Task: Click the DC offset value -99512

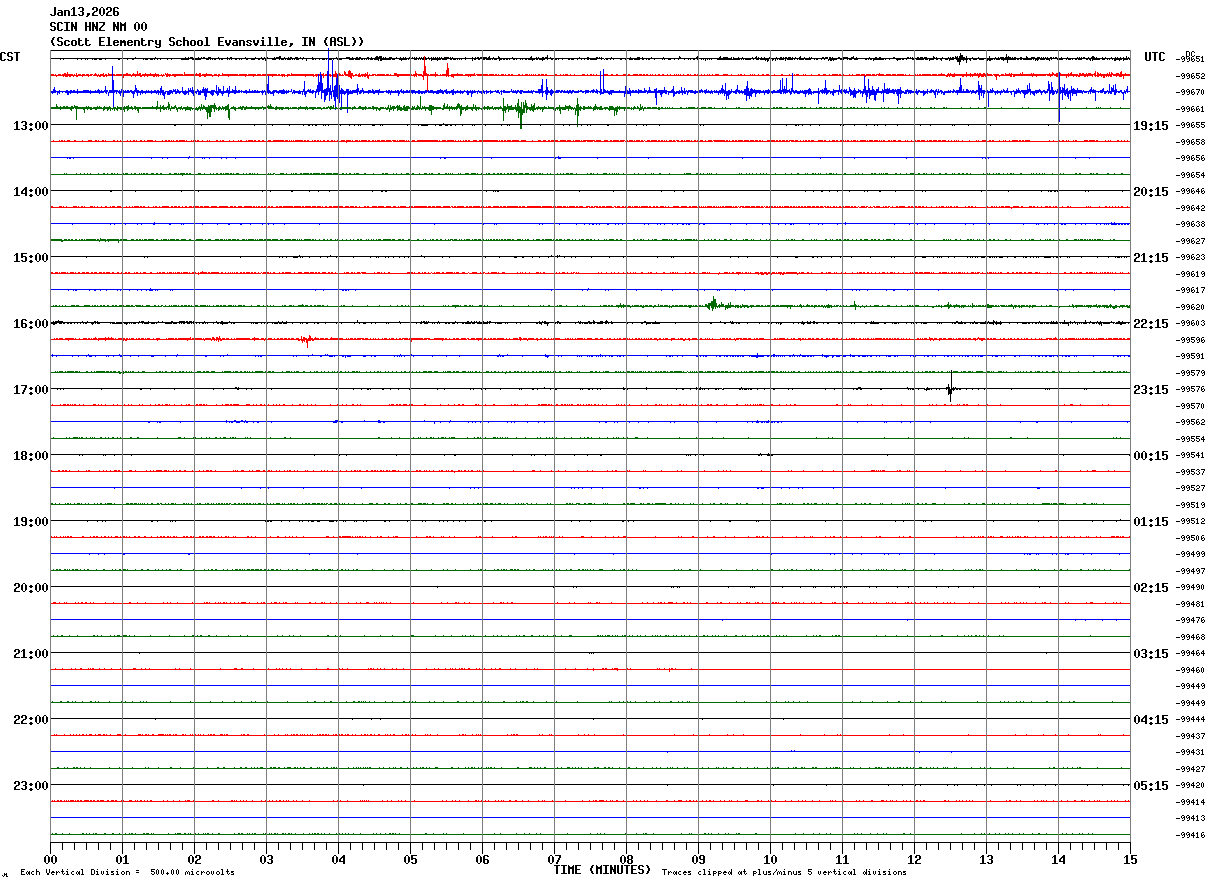Action: coord(1191,521)
